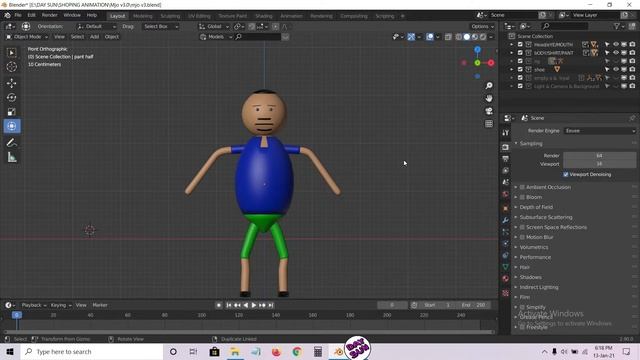Enable the Bloom checkbox
The height and width of the screenshot is (360, 640).
[x=522, y=197]
